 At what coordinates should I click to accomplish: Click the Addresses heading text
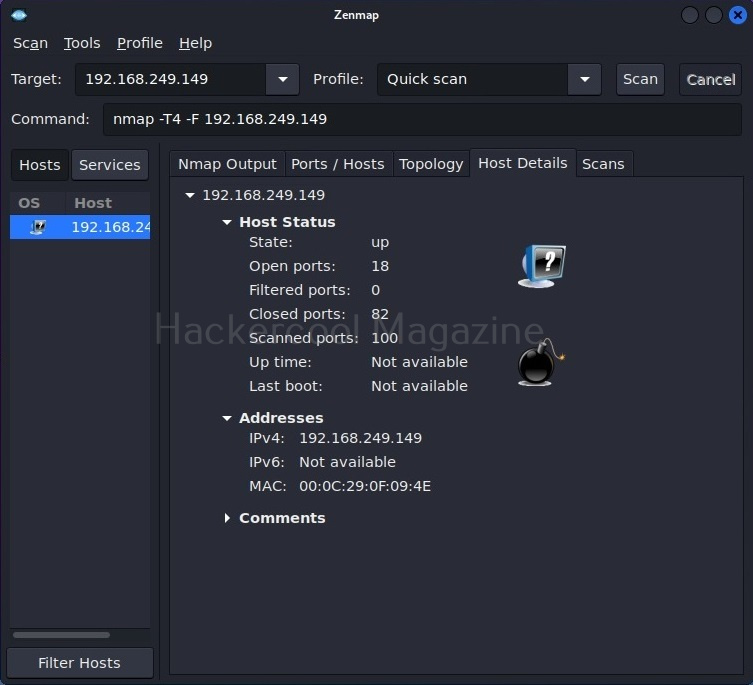click(x=281, y=418)
